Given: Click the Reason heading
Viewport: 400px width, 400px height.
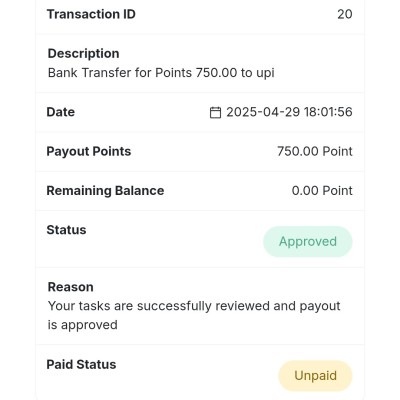Looking at the screenshot, I should pos(70,287).
